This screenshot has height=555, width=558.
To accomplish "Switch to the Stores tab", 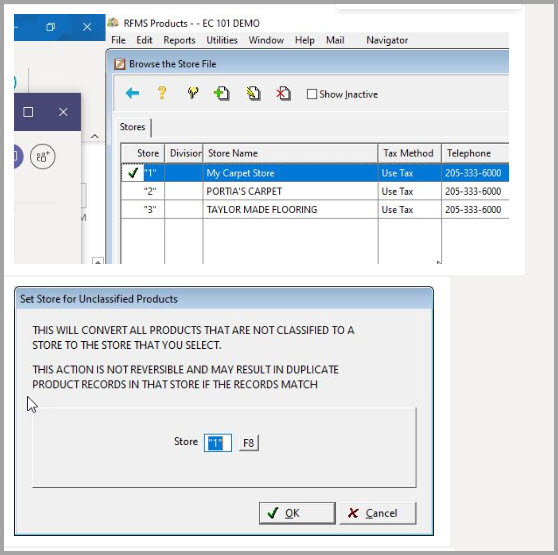I will tap(132, 127).
